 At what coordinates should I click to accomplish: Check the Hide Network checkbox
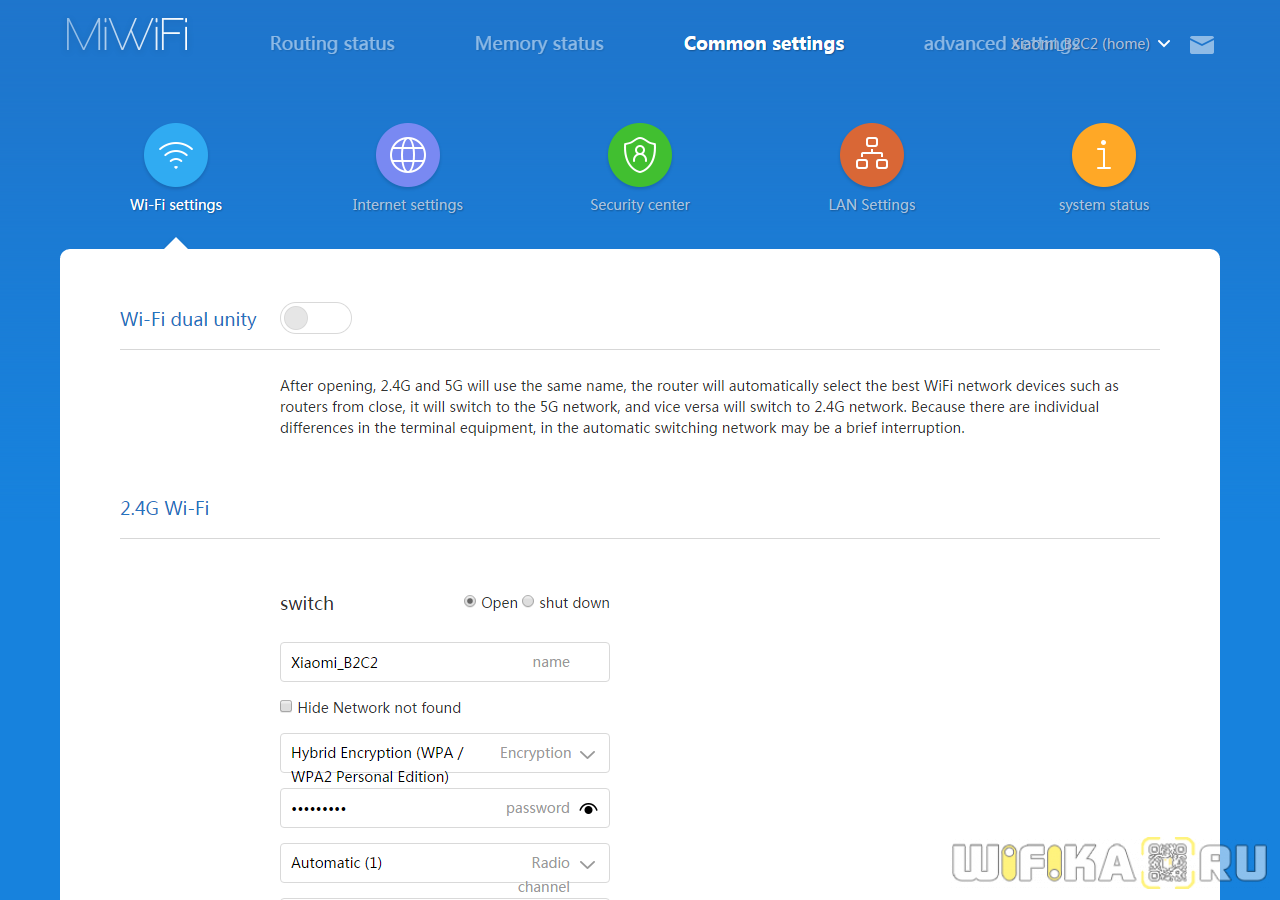pyautogui.click(x=286, y=706)
